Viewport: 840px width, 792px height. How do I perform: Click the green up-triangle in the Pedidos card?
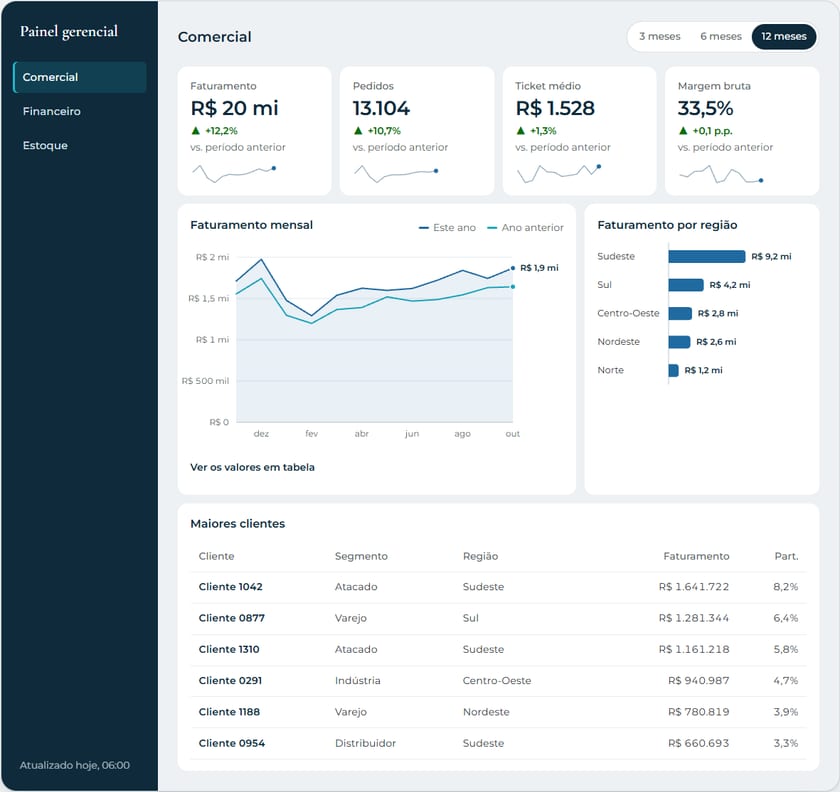(358, 130)
